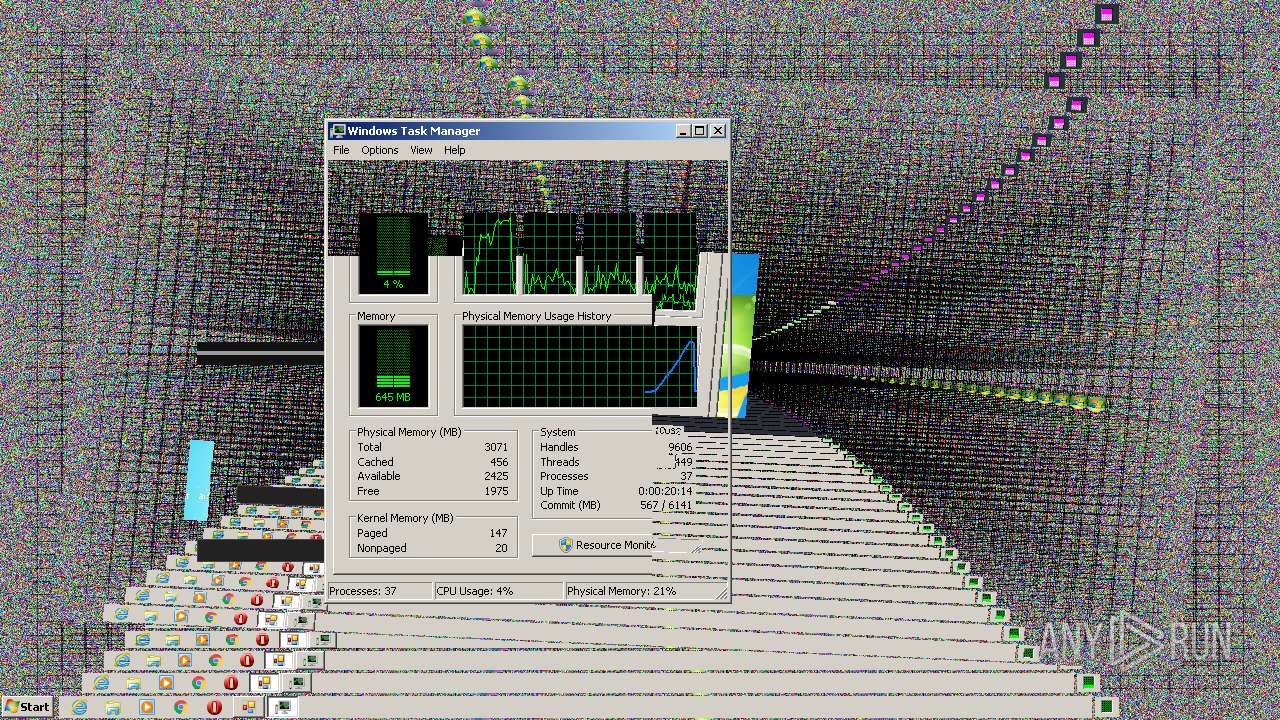Maximize the Windows Task Manager window
Viewport: 1280px width, 720px height.
pos(700,131)
